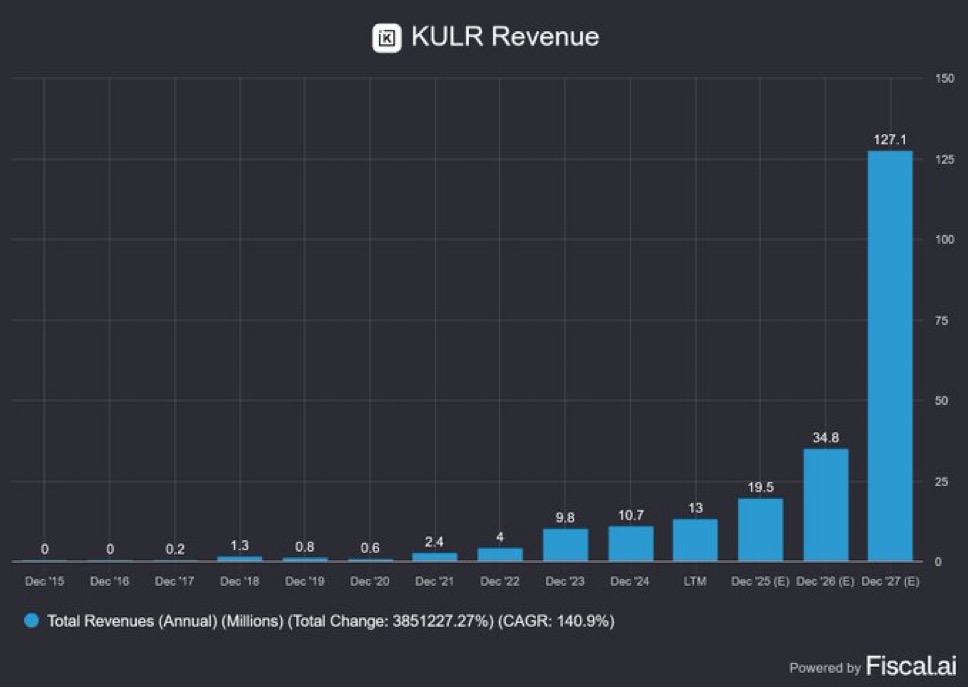Select the Dec '22 bar
This screenshot has height=687, width=968.
(x=500, y=554)
